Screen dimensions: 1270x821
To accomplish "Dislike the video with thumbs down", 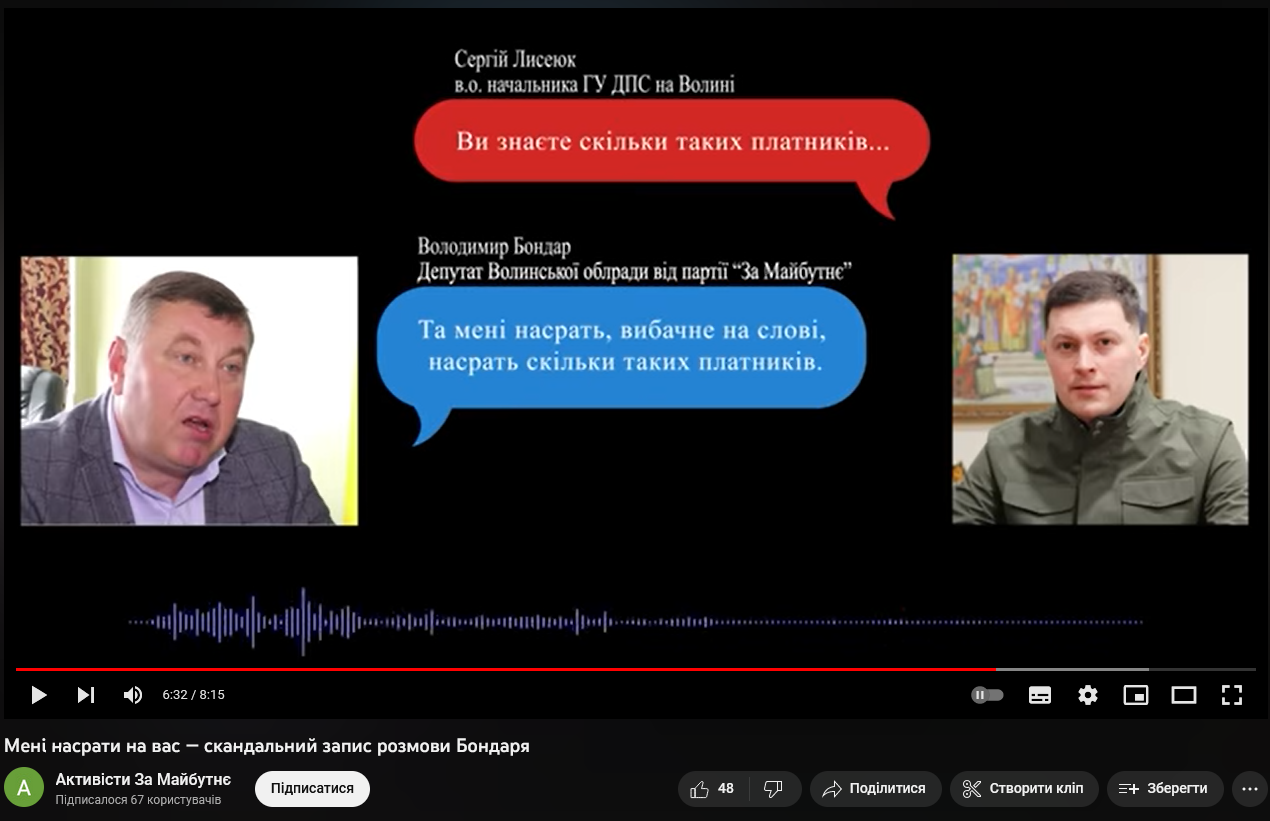I will tap(773, 789).
